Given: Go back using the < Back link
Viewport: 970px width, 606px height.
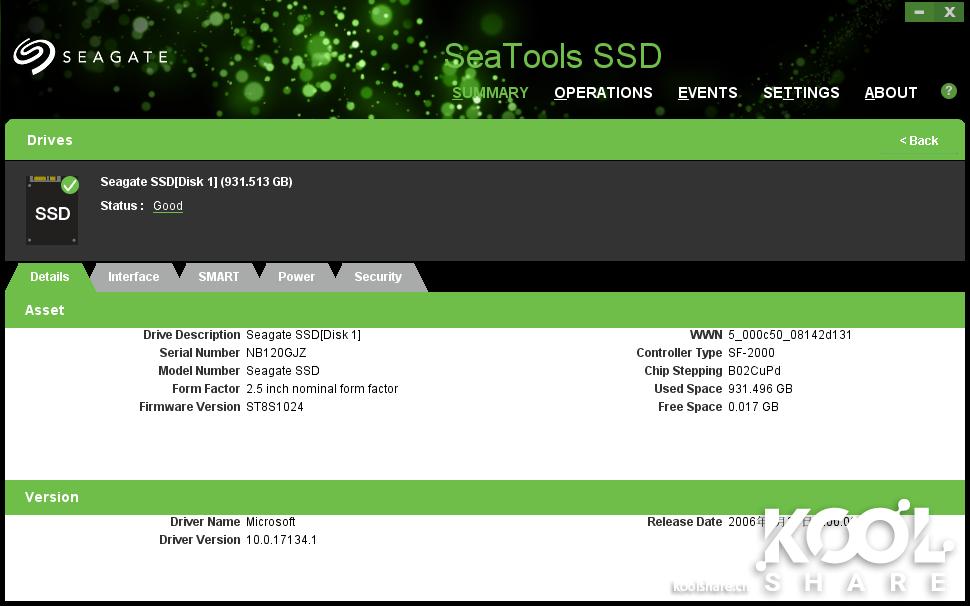Looking at the screenshot, I should (x=919, y=141).
